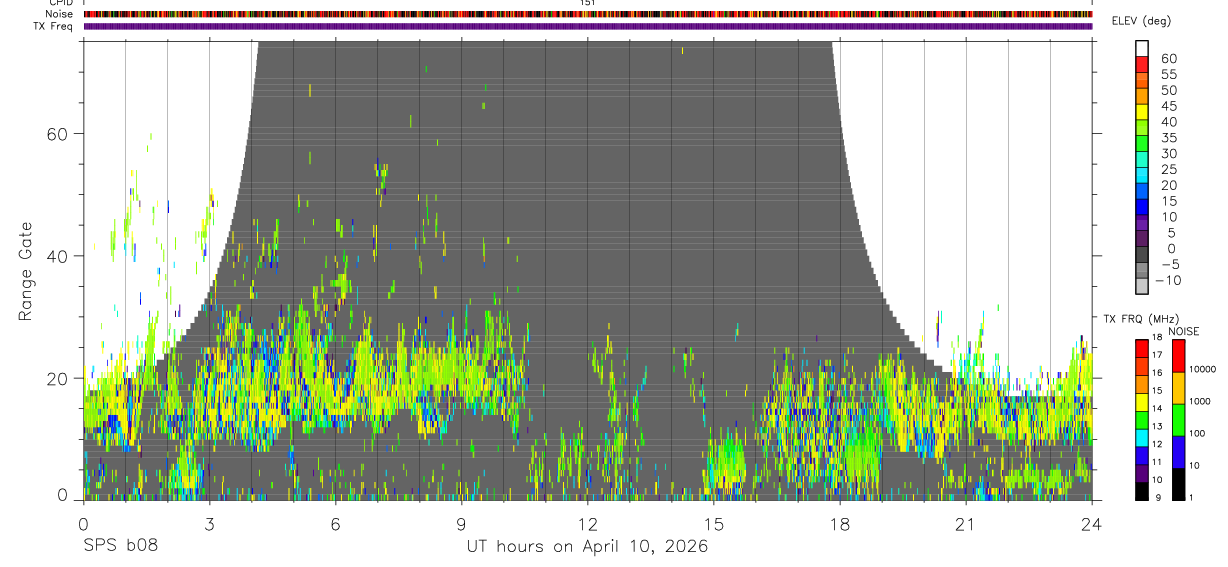This screenshot has height=567, width=1228.
Task: Select the 'Range Gate' y-axis label
Action: pyautogui.click(x=28, y=272)
